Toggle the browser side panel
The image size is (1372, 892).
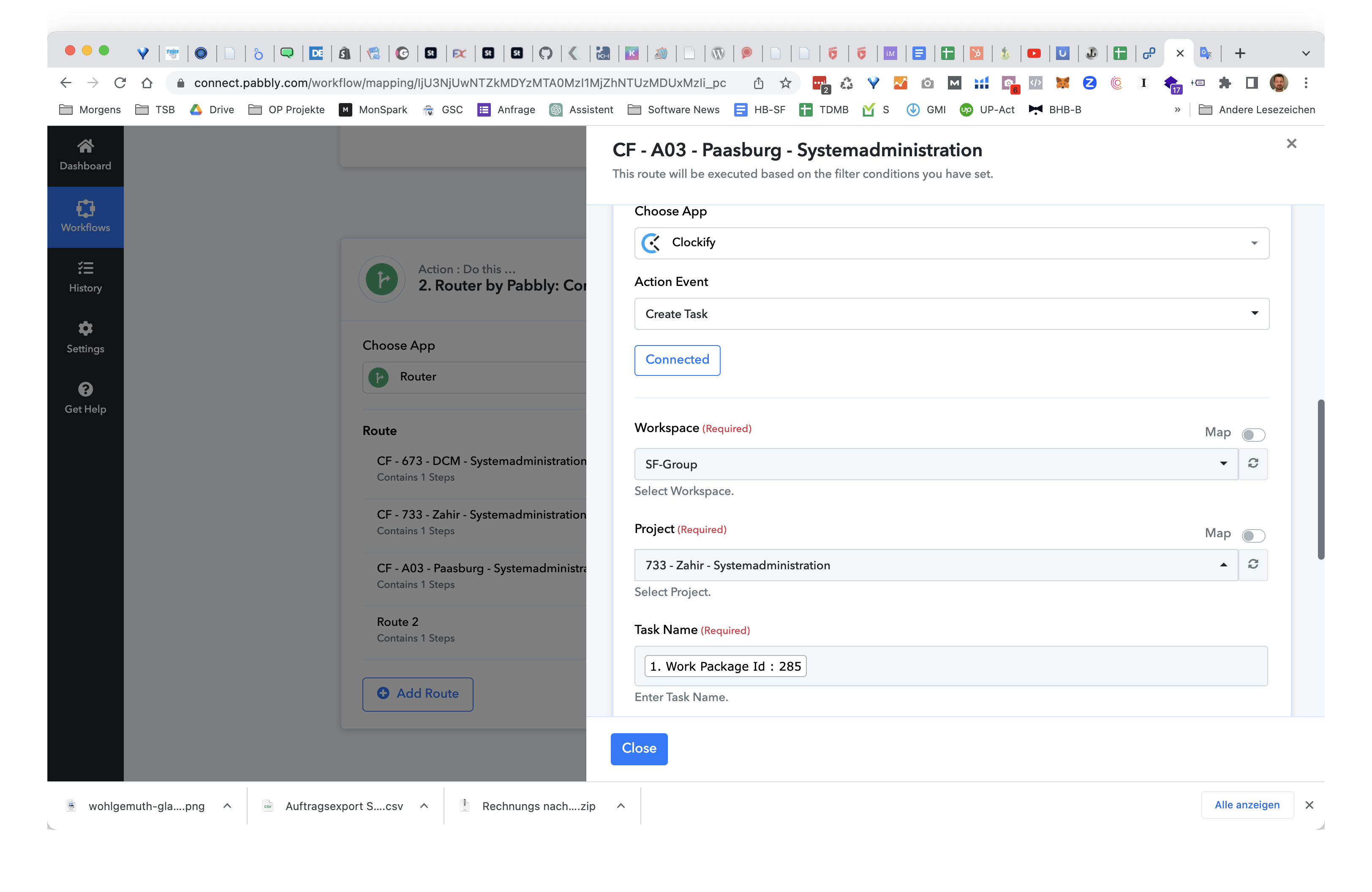point(1252,83)
